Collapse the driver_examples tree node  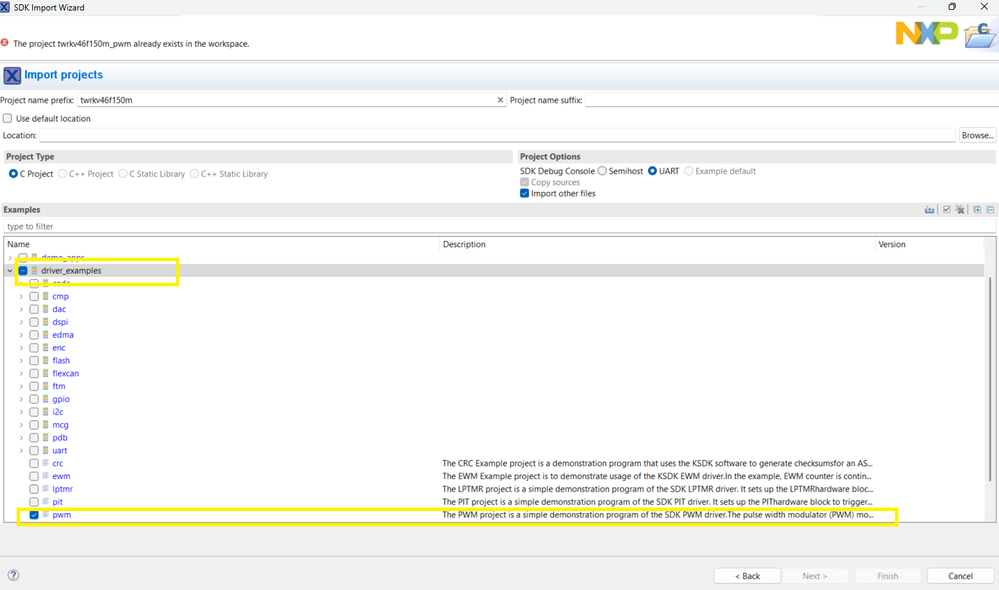tap(10, 271)
